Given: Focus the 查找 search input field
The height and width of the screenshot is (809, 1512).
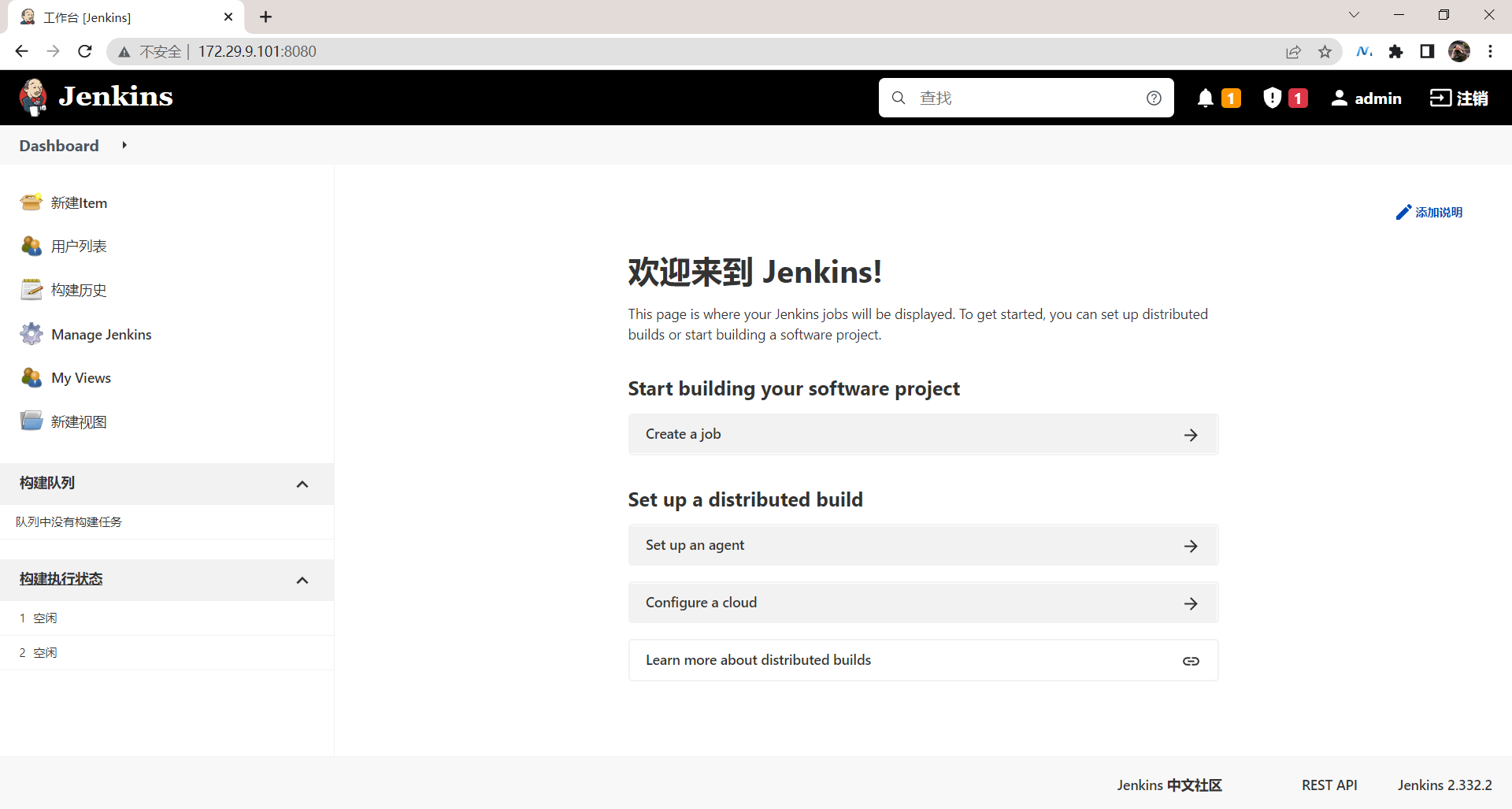Looking at the screenshot, I should tap(1026, 98).
